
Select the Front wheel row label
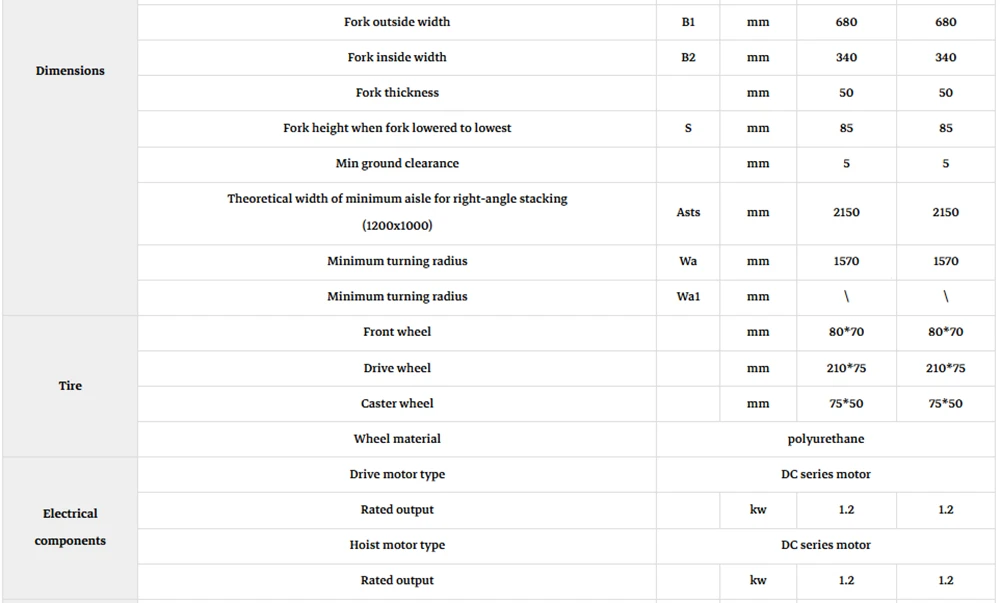[x=397, y=331]
